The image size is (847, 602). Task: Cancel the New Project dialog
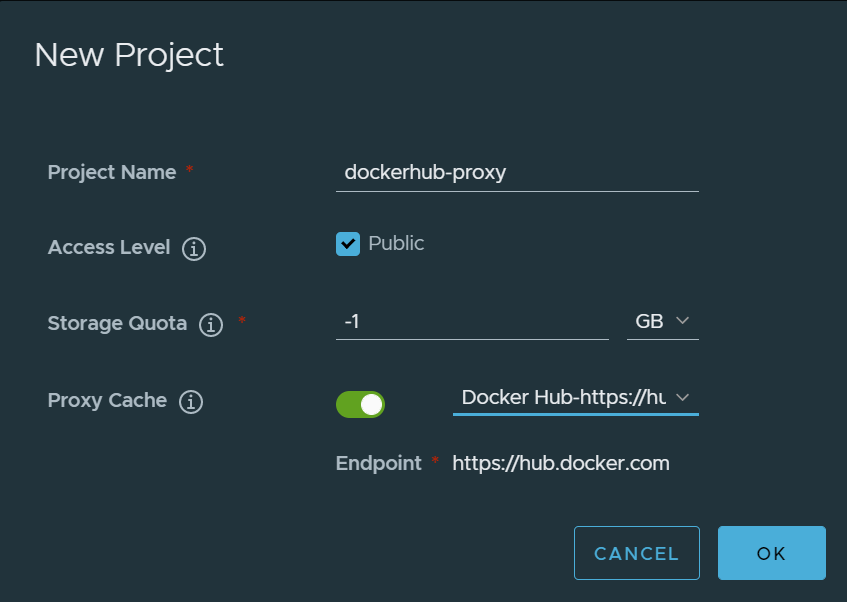[x=636, y=553]
